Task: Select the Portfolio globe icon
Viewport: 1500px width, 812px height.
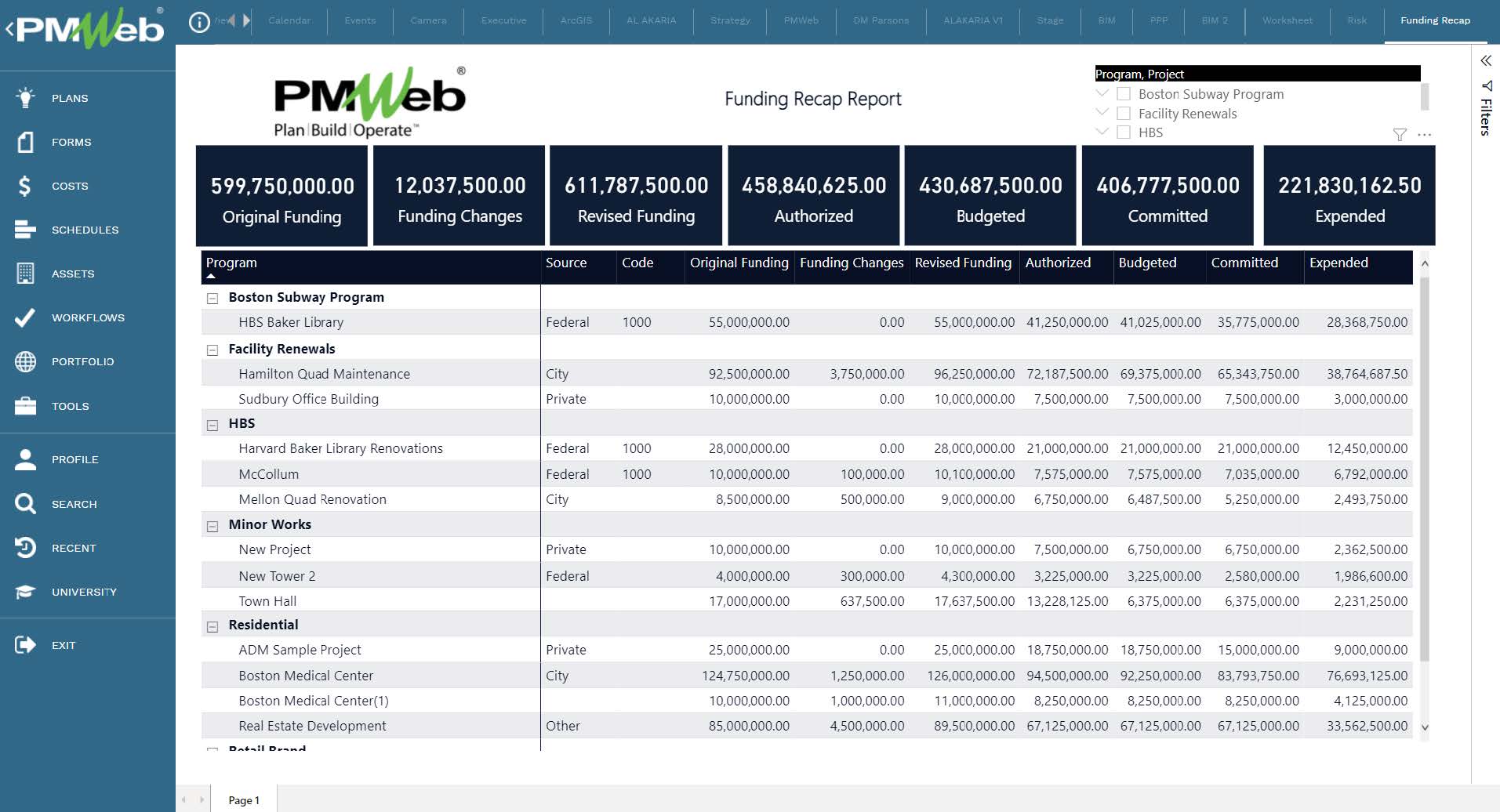Action: point(24,361)
